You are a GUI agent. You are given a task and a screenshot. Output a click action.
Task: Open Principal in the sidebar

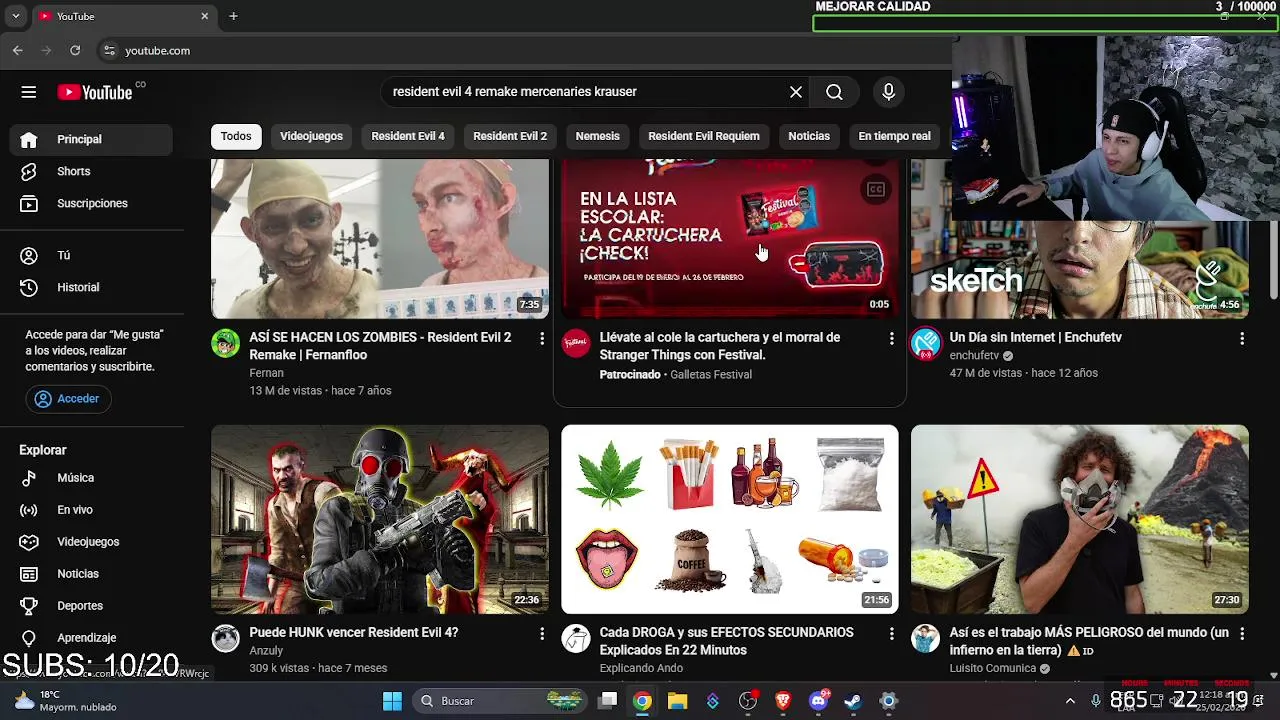[x=92, y=139]
